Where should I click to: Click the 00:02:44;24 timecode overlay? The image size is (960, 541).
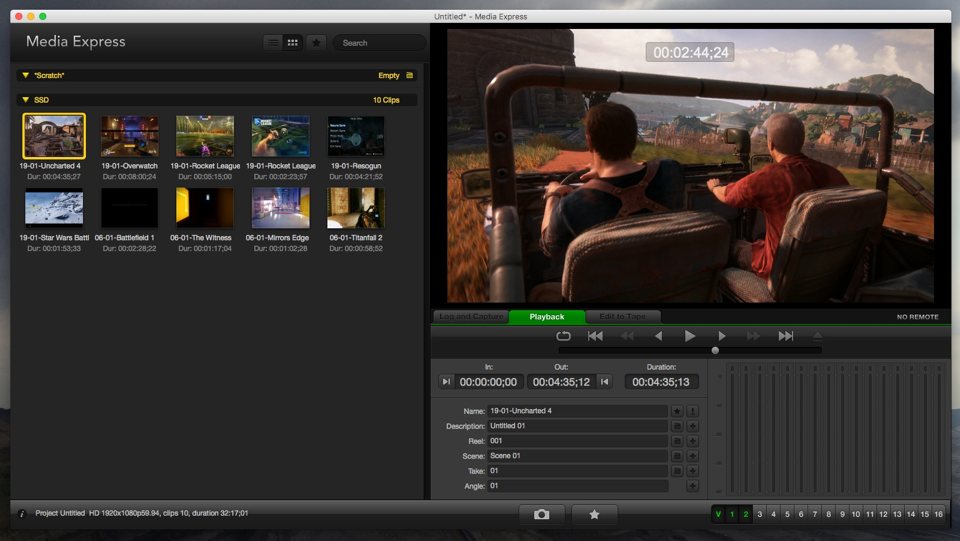pyautogui.click(x=690, y=53)
